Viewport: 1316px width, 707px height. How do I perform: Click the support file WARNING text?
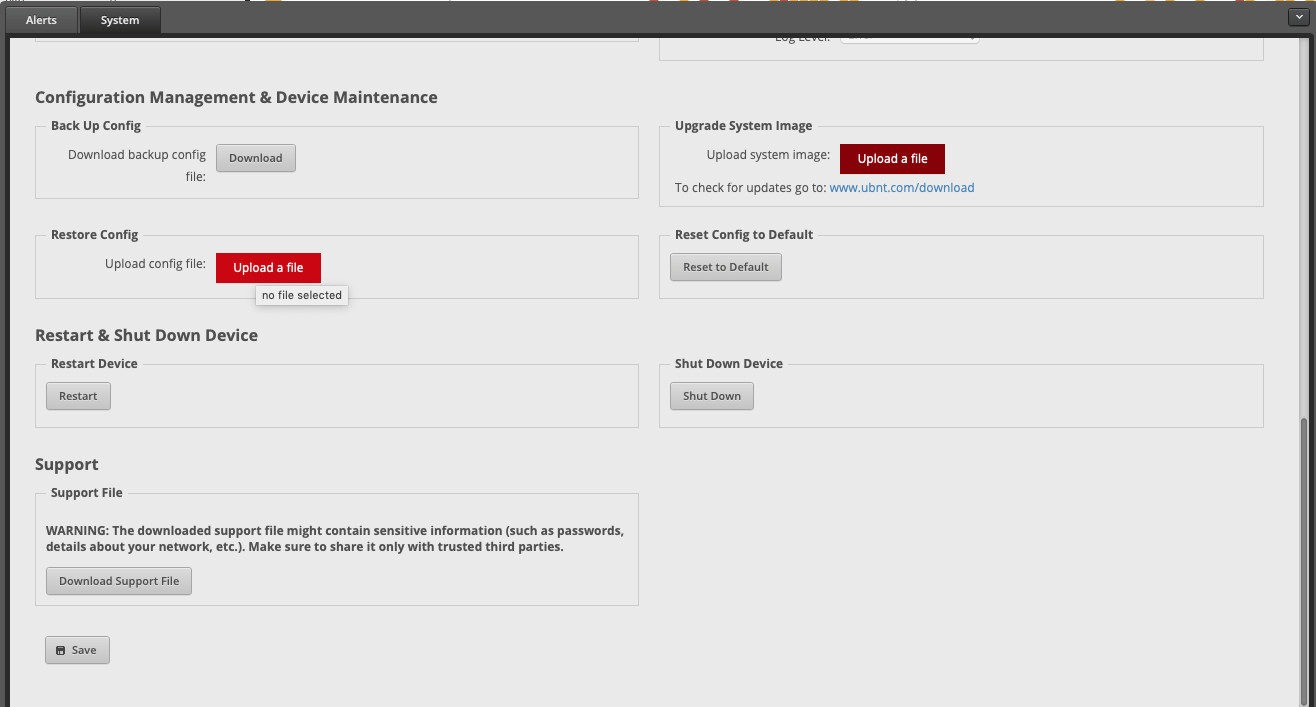(x=334, y=539)
